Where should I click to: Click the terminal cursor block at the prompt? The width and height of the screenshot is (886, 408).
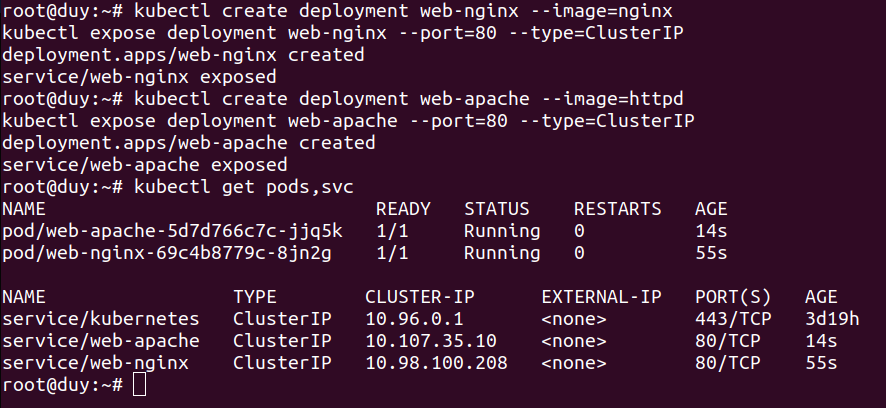(140, 385)
